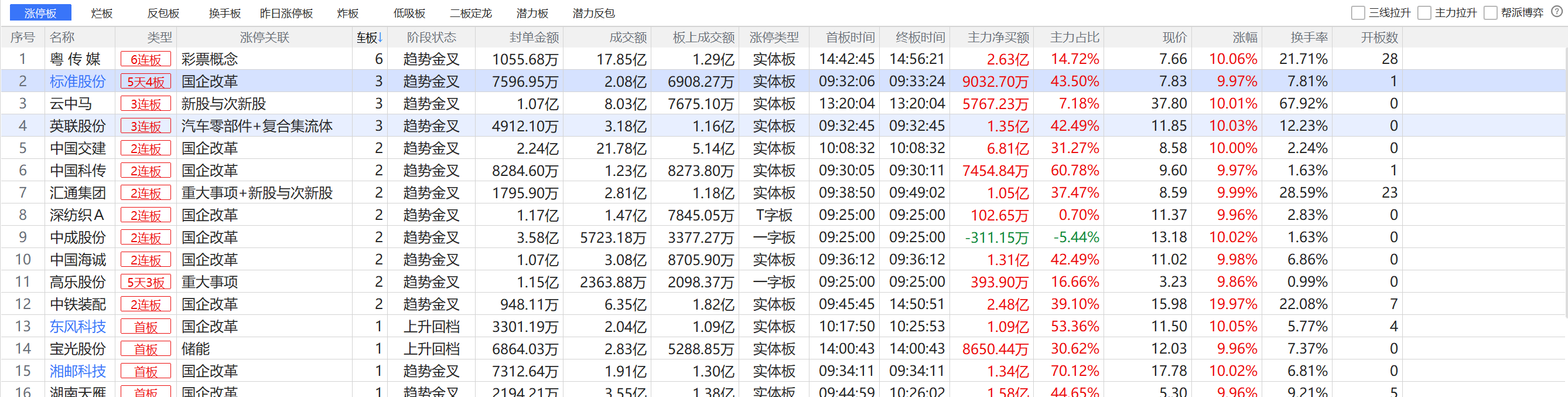Image resolution: width=1568 pixels, height=397 pixels.
Task: Click the 6连板 badge for 粤传媒
Action: click(x=145, y=60)
